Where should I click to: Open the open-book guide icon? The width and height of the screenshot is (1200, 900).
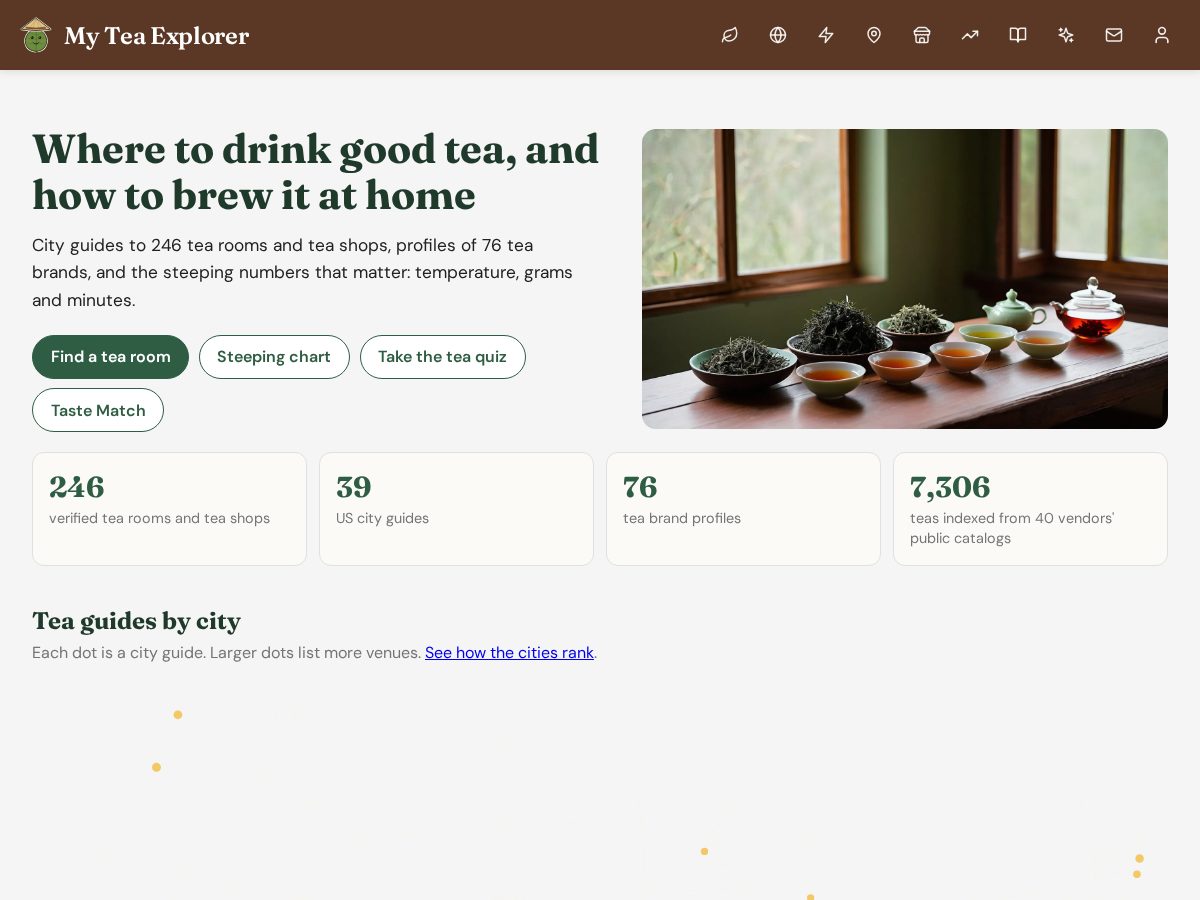click(x=1018, y=35)
